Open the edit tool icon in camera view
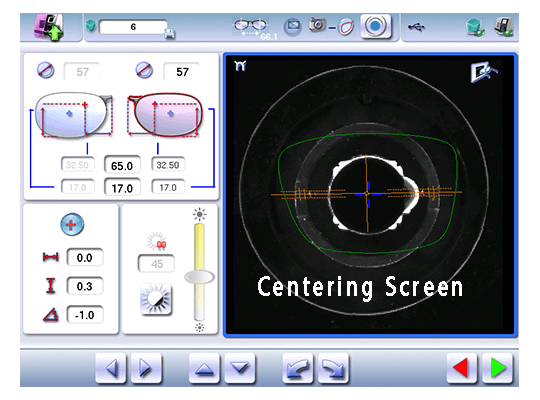Image resolution: width=540 pixels, height=400 pixels. point(484,72)
